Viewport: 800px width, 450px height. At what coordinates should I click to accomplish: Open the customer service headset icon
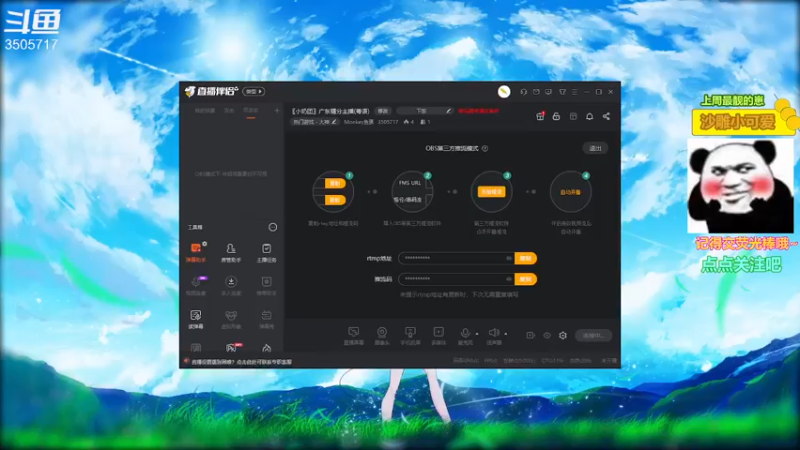pos(523,92)
